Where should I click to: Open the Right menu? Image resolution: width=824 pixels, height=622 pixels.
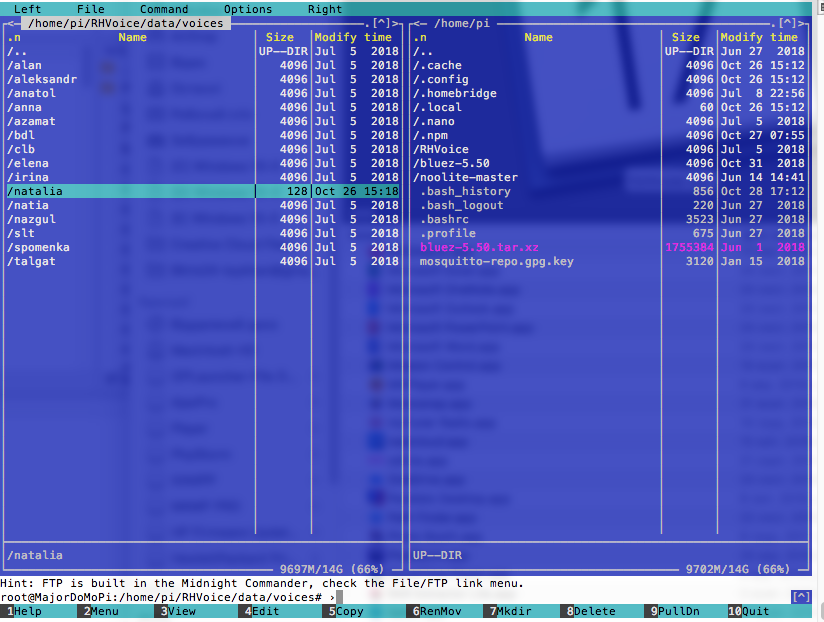pos(325,9)
